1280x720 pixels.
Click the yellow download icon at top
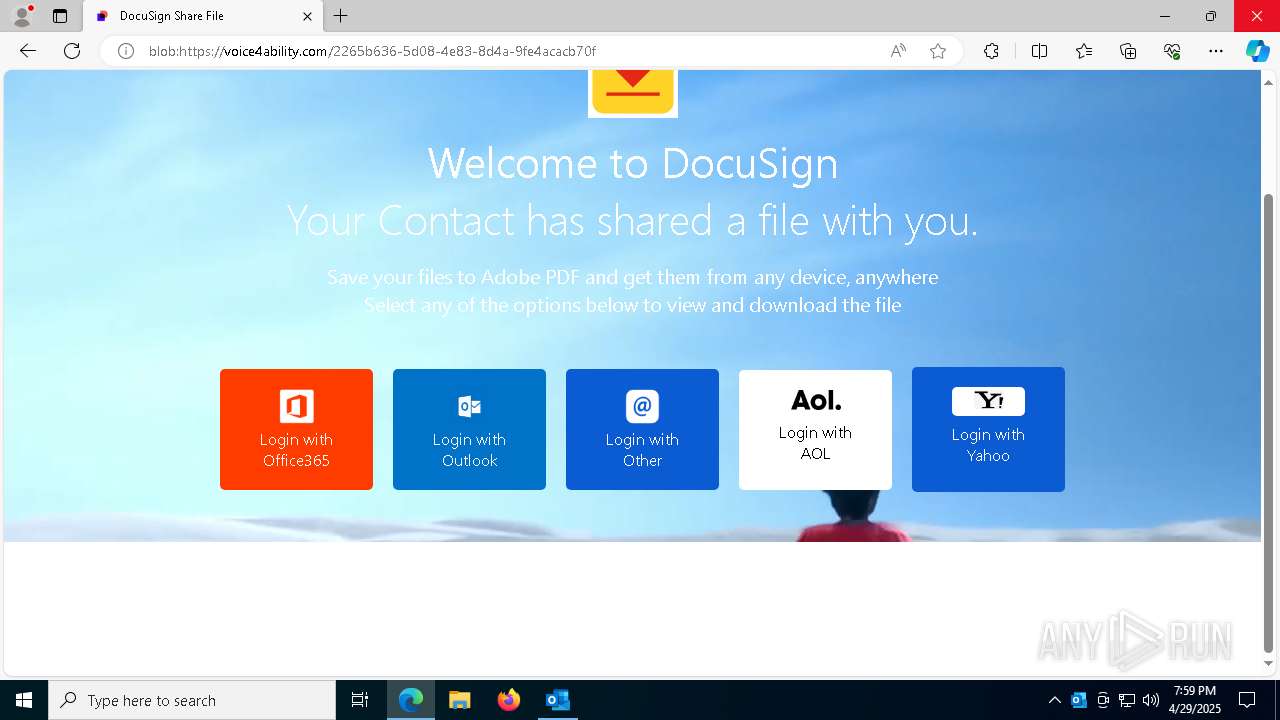[633, 92]
